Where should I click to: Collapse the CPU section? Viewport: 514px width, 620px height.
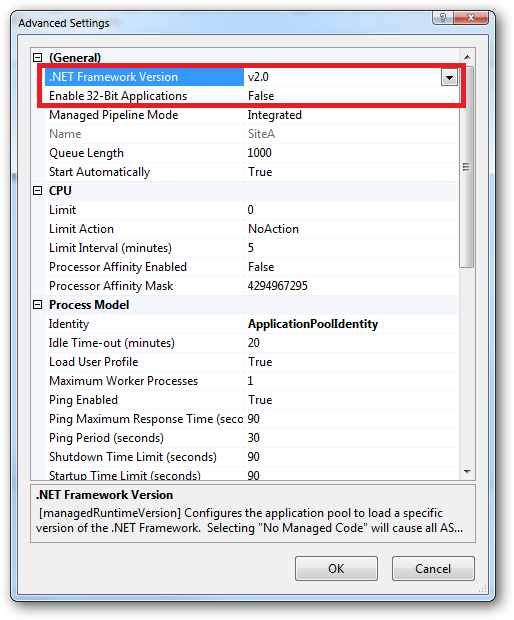(38, 191)
